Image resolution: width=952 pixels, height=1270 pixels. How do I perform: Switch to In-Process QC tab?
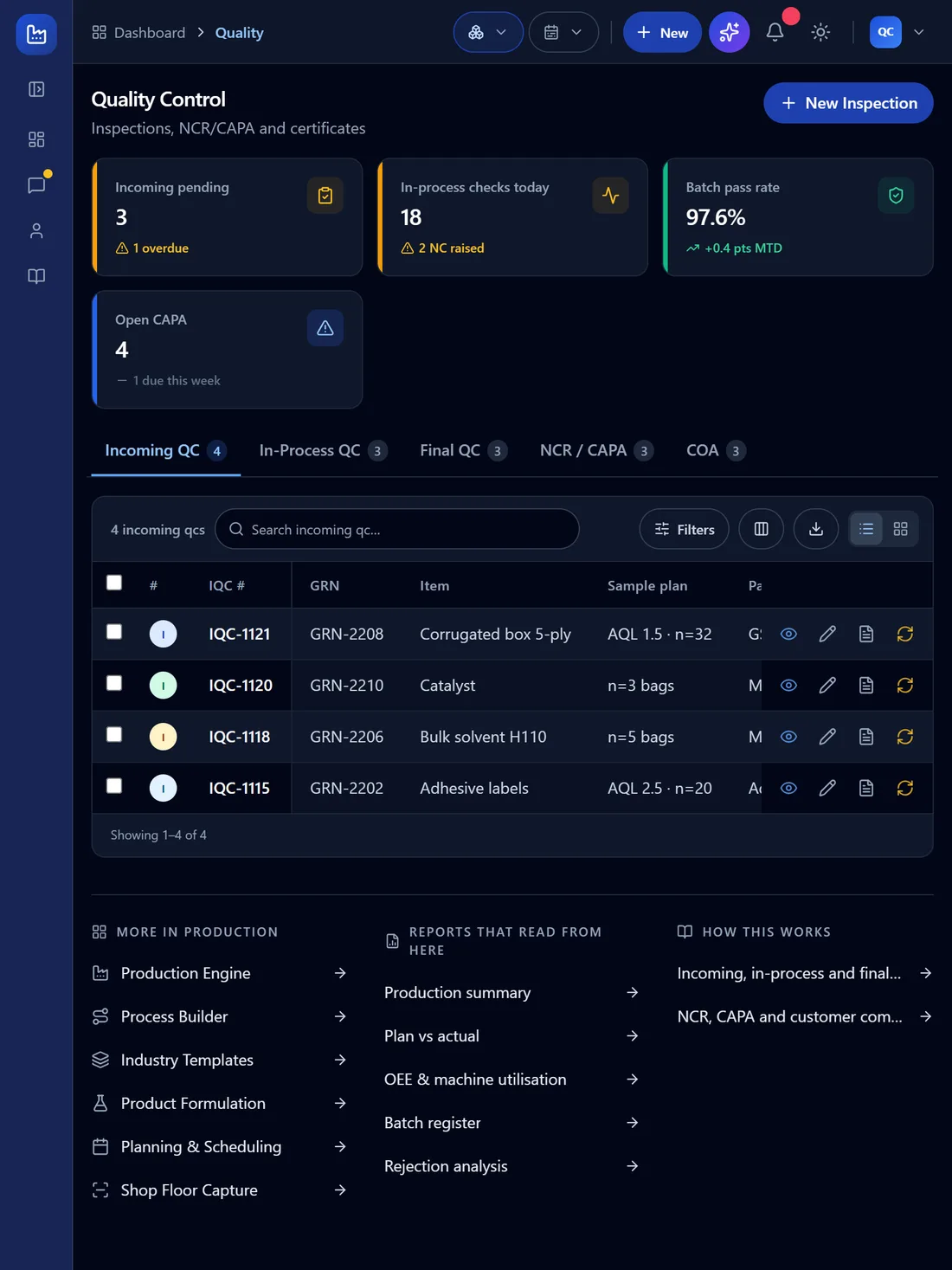pyautogui.click(x=324, y=451)
